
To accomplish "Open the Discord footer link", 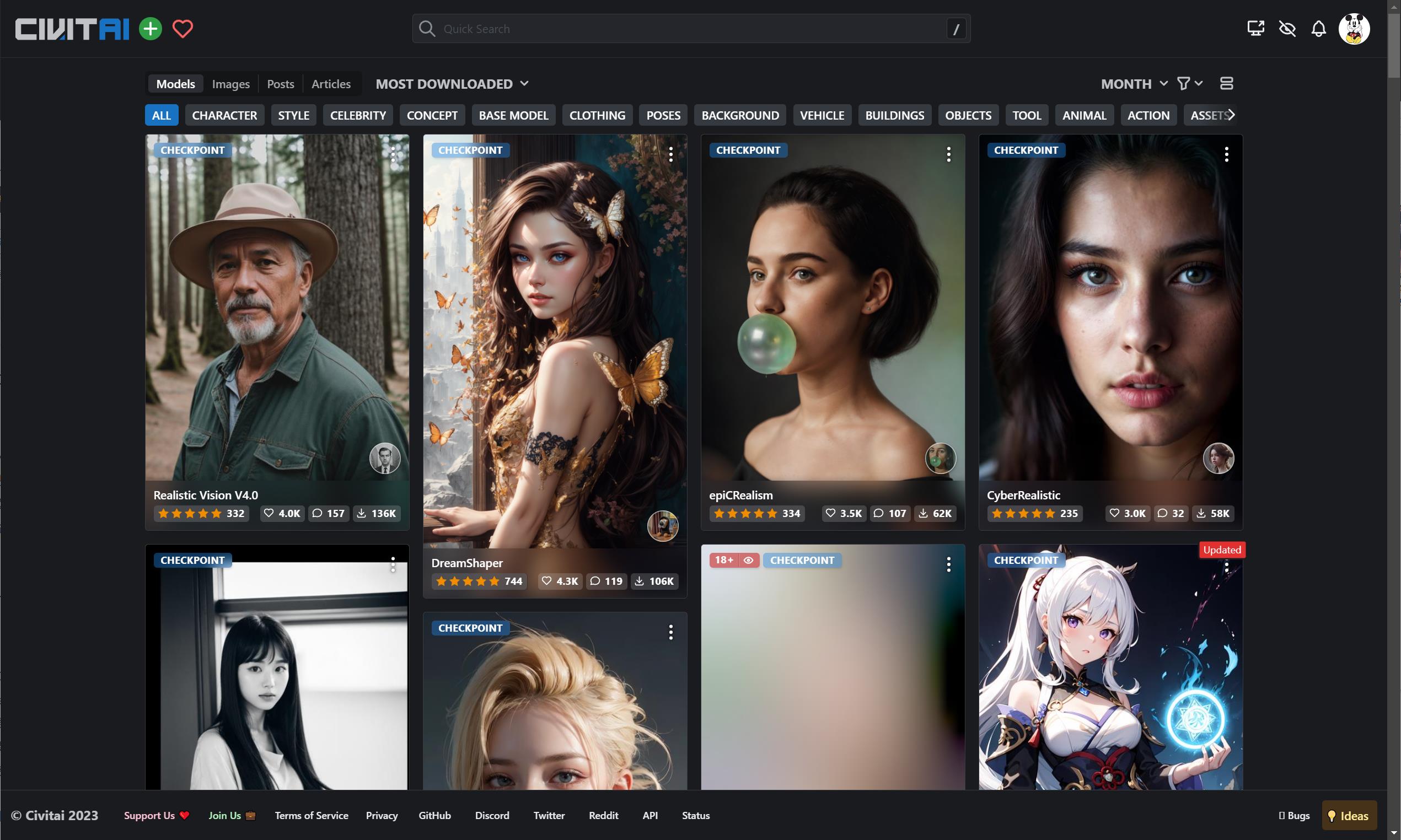I will tap(492, 816).
